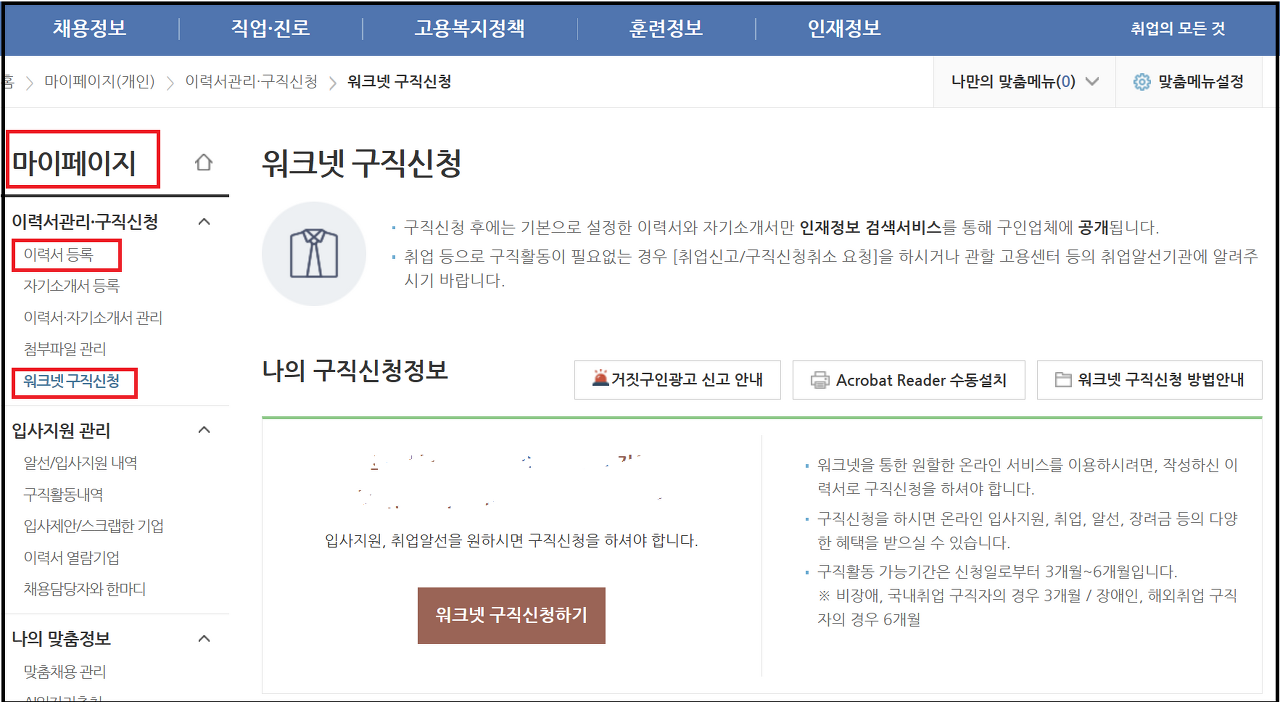Click the 이력서관리·구직신청 sidebar section header

84,222
